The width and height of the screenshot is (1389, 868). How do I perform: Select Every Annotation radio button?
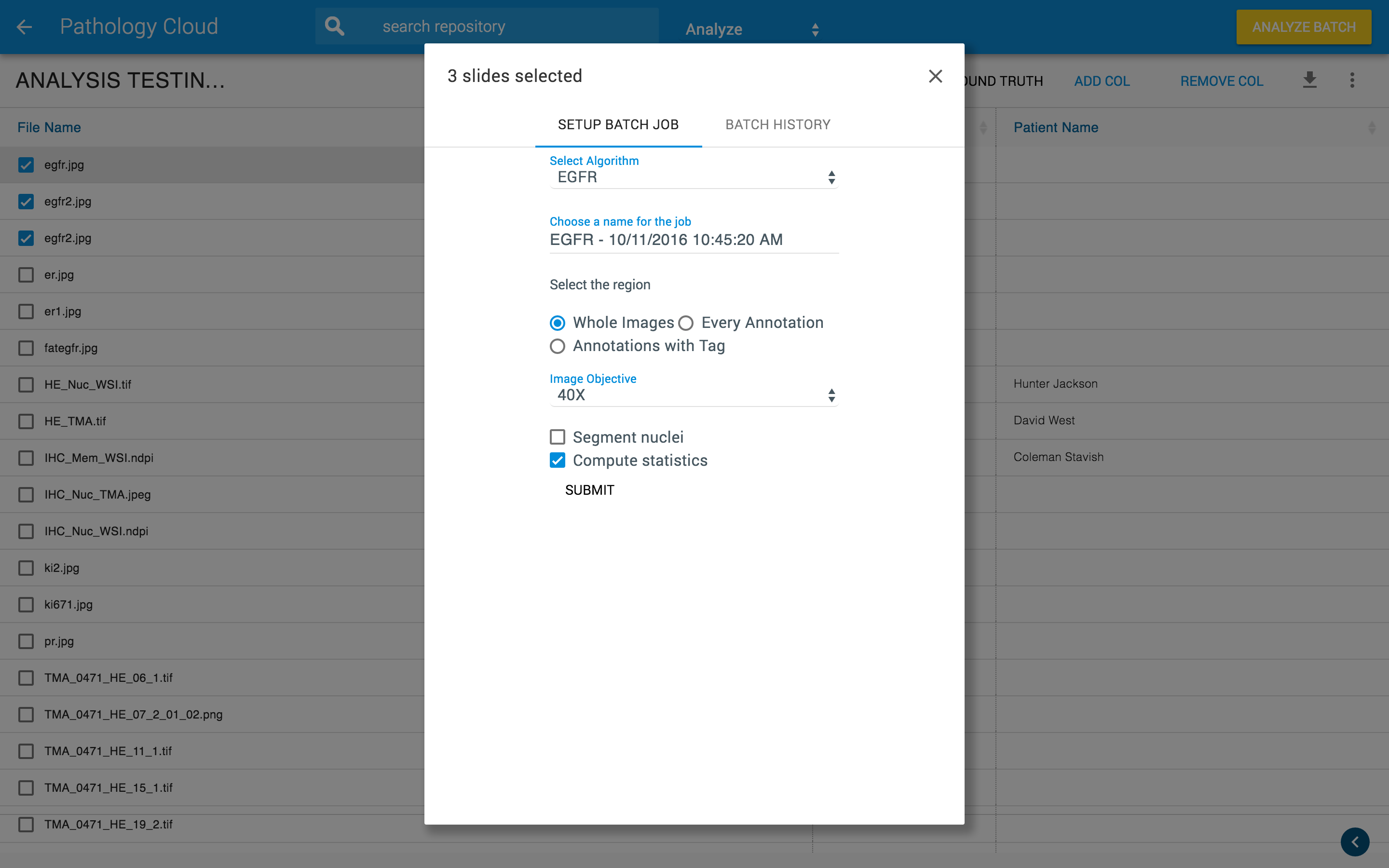tap(686, 323)
